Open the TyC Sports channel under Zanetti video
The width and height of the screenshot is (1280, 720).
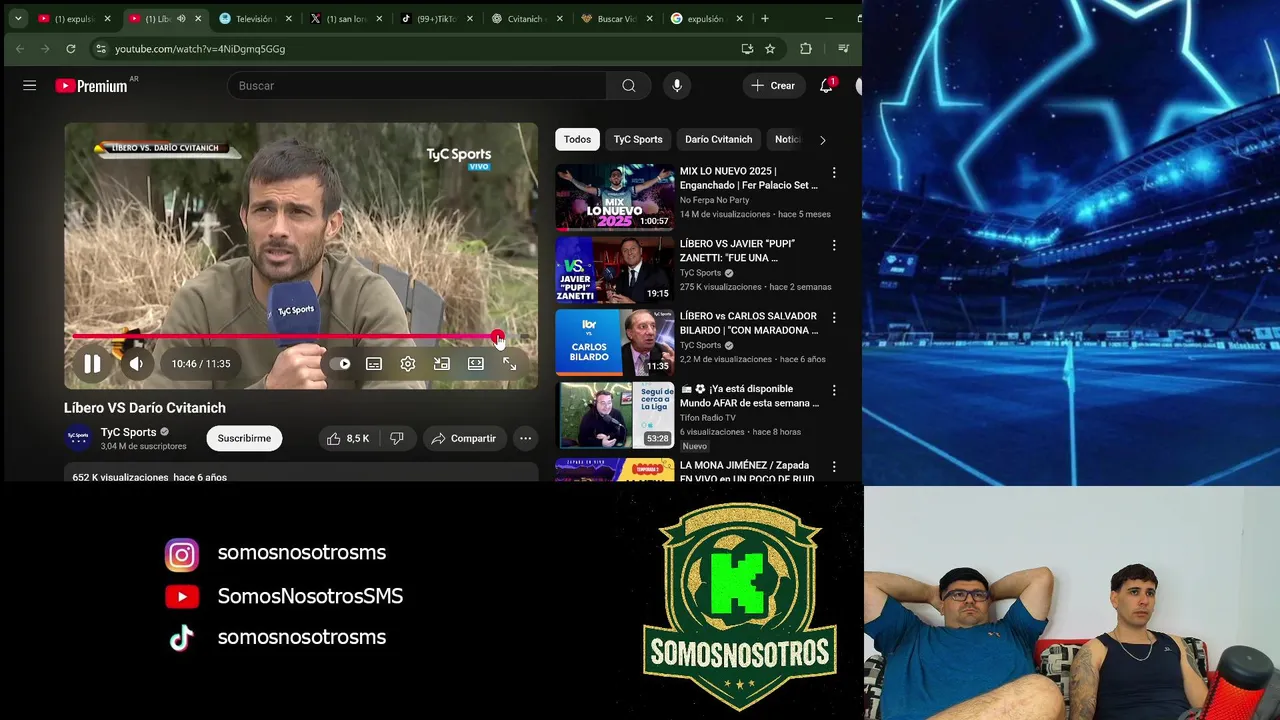pos(700,273)
